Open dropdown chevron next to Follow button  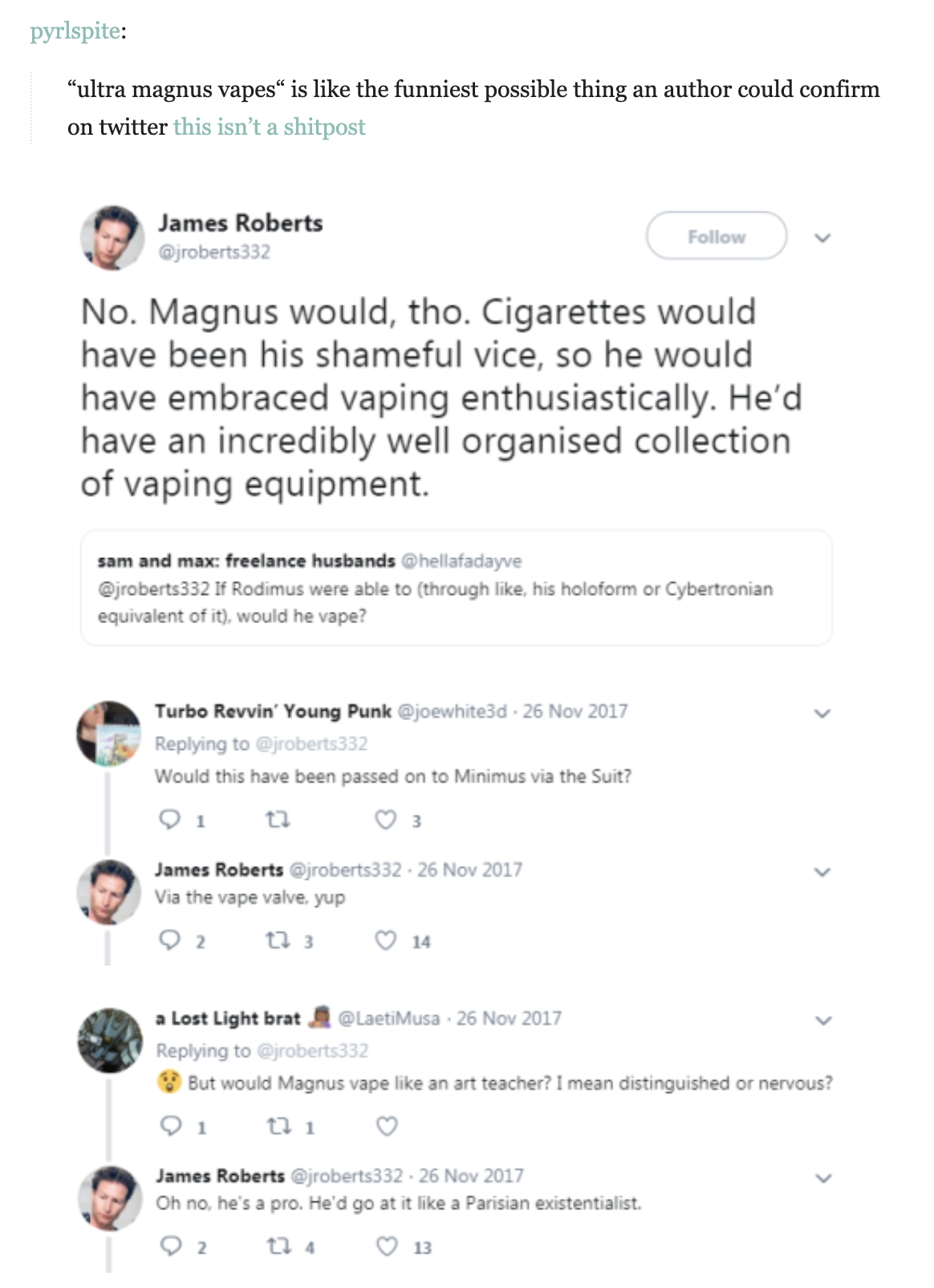[x=822, y=237]
